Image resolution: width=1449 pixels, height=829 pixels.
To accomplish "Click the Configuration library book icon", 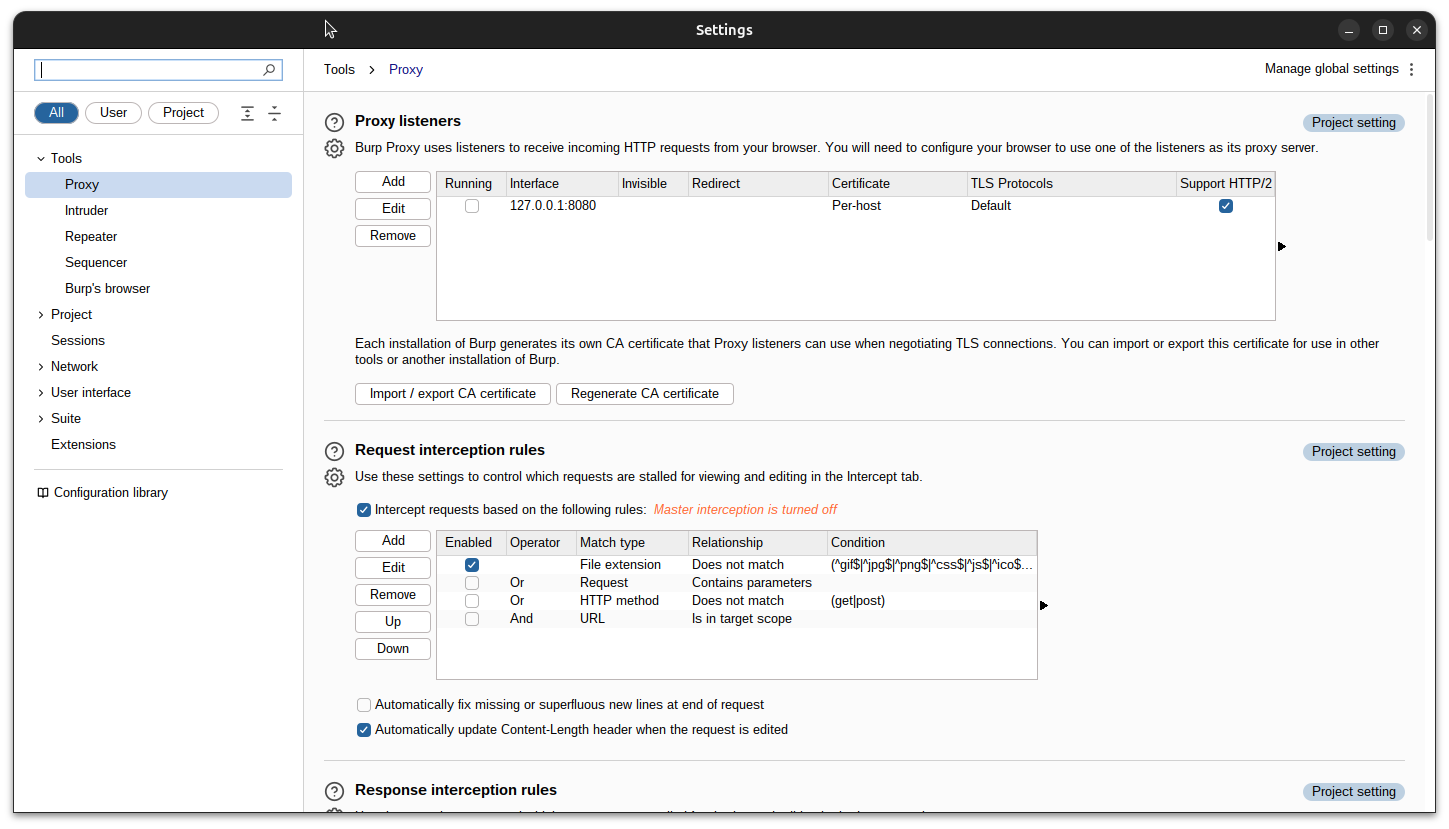I will 43,493.
